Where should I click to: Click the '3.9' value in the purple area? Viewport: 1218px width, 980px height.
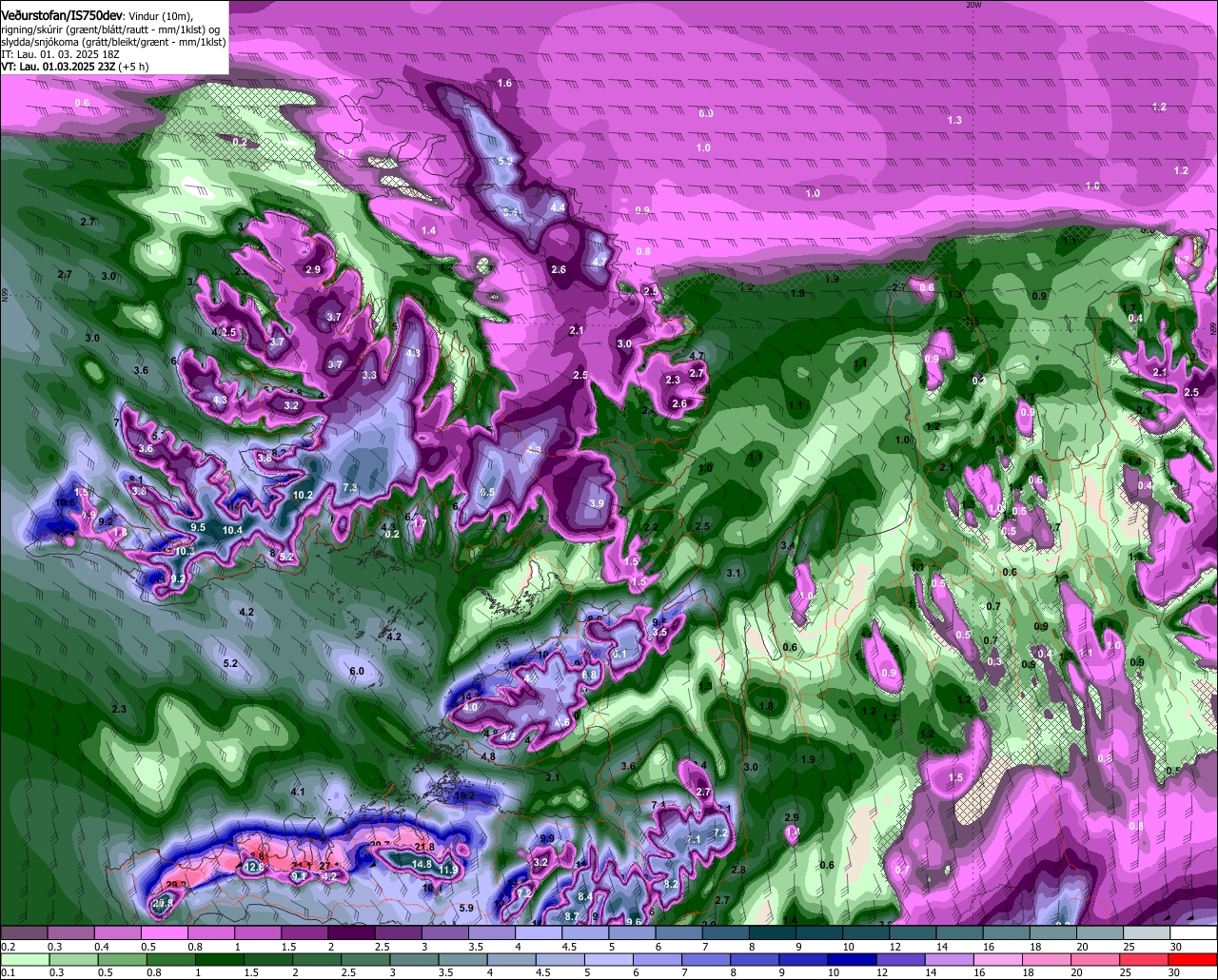pos(597,503)
